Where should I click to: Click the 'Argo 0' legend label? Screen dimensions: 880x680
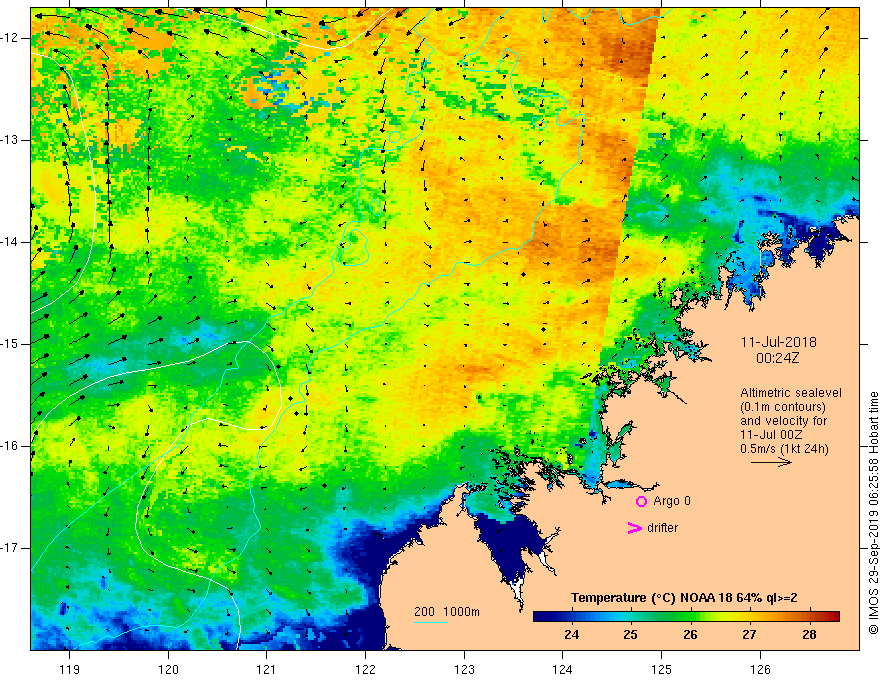pos(672,501)
